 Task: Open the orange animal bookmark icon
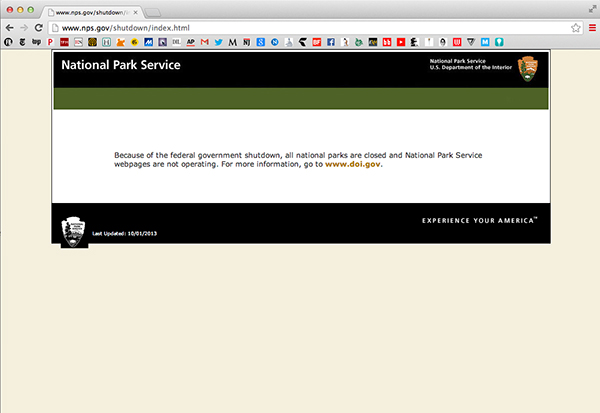tap(121, 42)
